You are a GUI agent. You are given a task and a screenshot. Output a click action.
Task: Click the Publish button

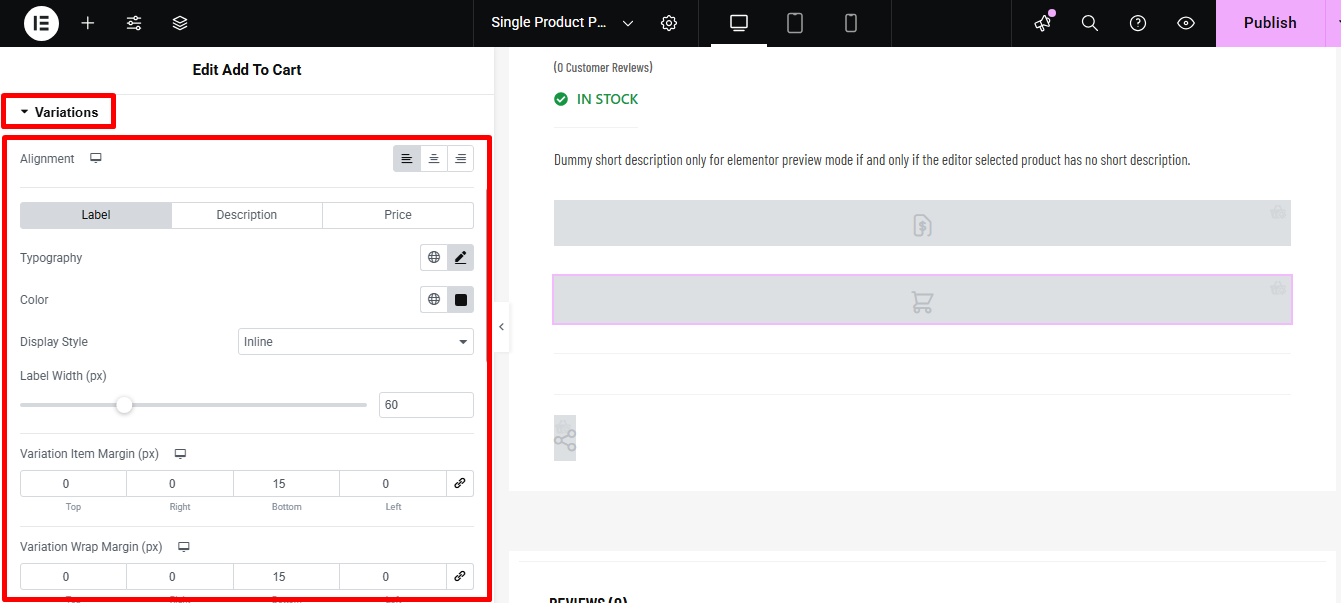[1269, 23]
